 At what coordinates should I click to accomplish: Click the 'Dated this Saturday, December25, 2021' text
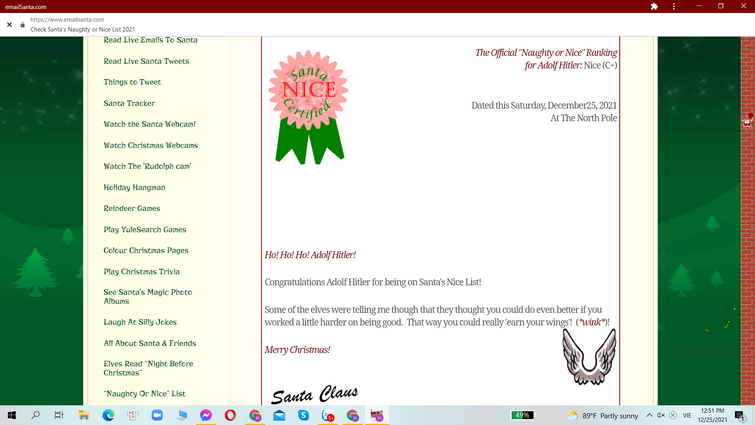[544, 105]
